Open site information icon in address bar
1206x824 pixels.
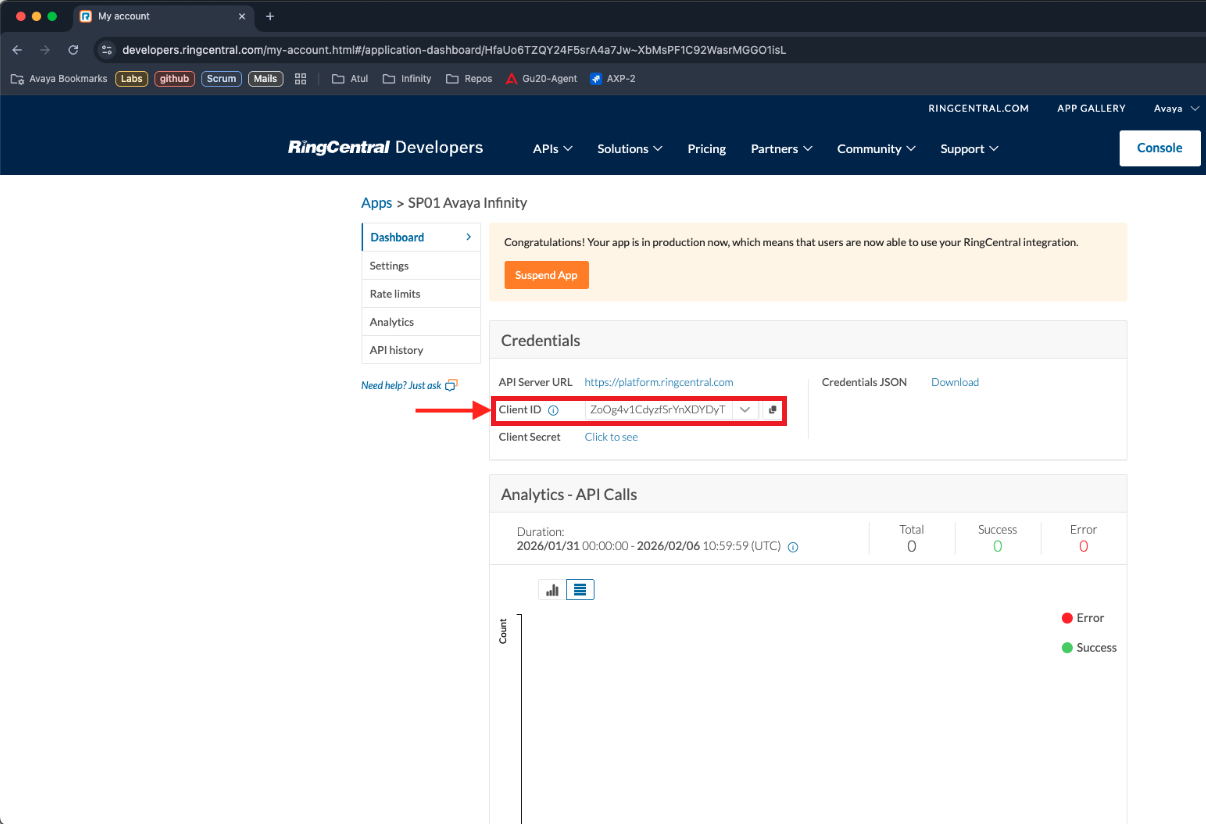[x=107, y=50]
